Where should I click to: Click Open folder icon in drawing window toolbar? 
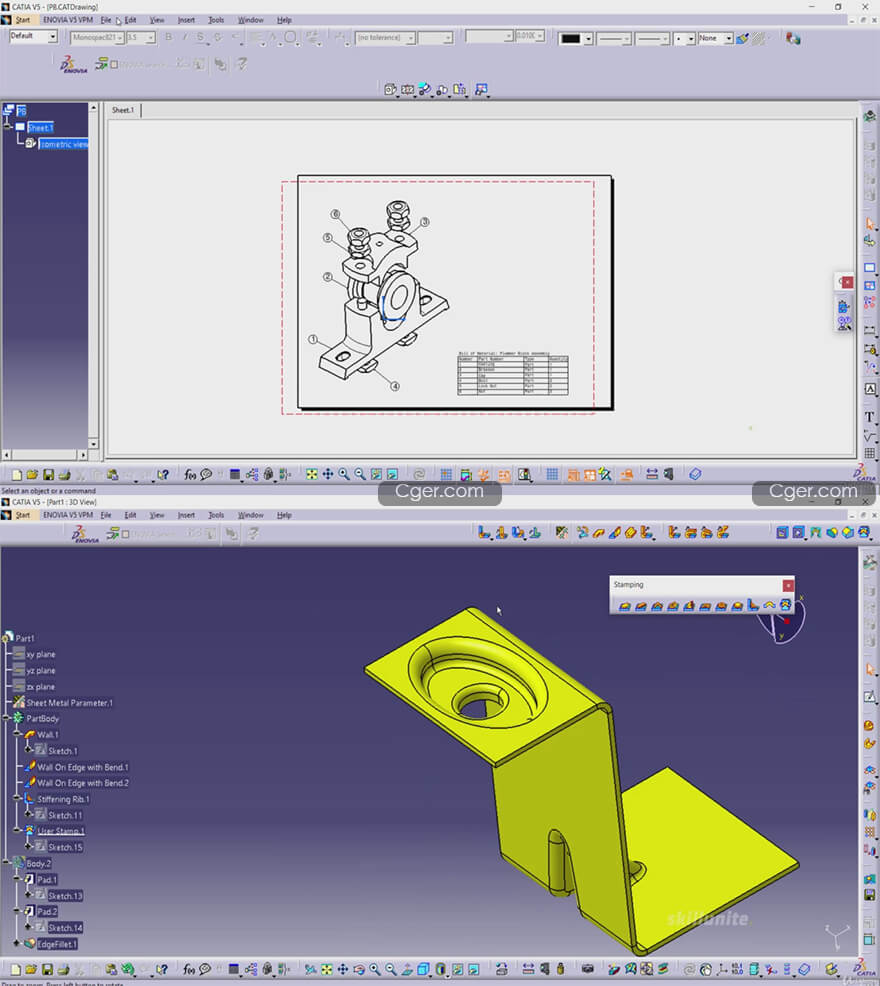[x=32, y=475]
